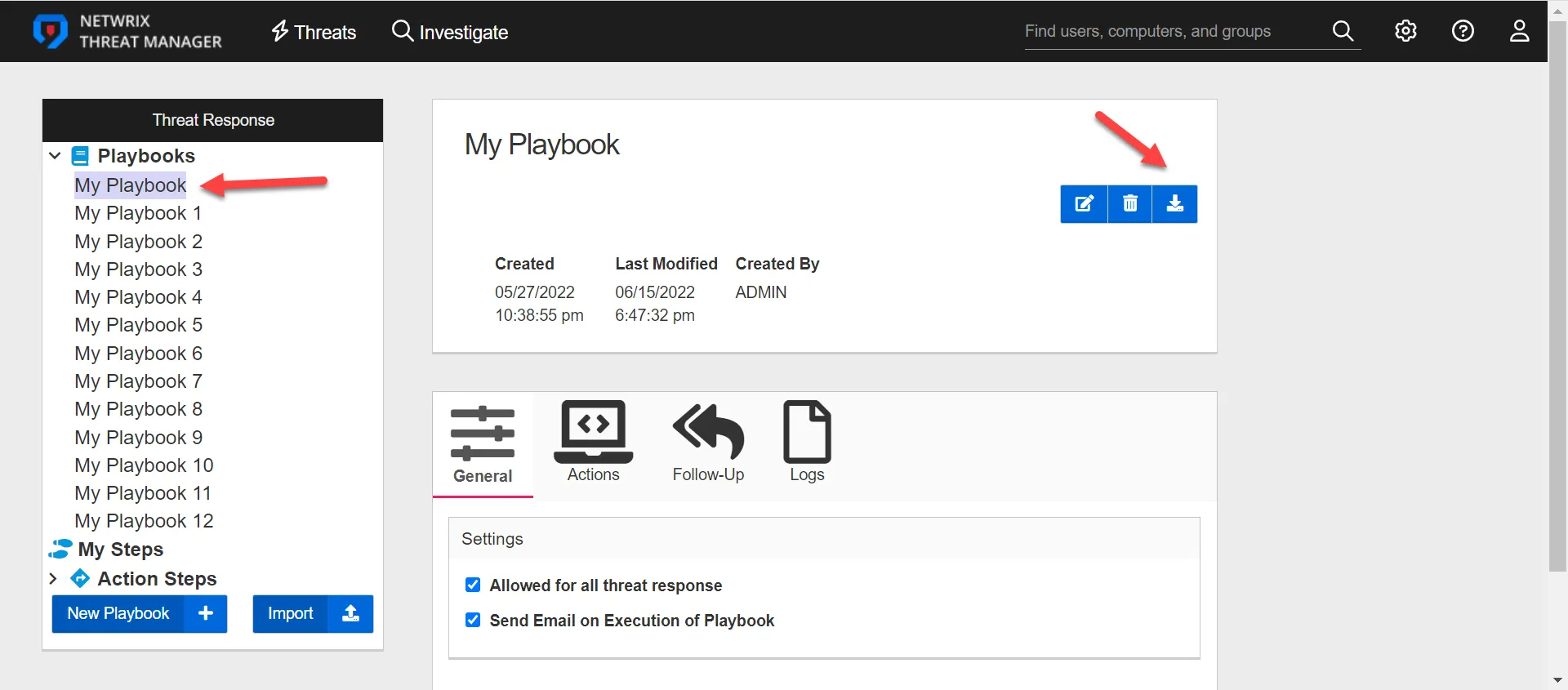Image resolution: width=1568 pixels, height=690 pixels.
Task: Edit the playbook with the pencil icon
Action: tap(1084, 204)
